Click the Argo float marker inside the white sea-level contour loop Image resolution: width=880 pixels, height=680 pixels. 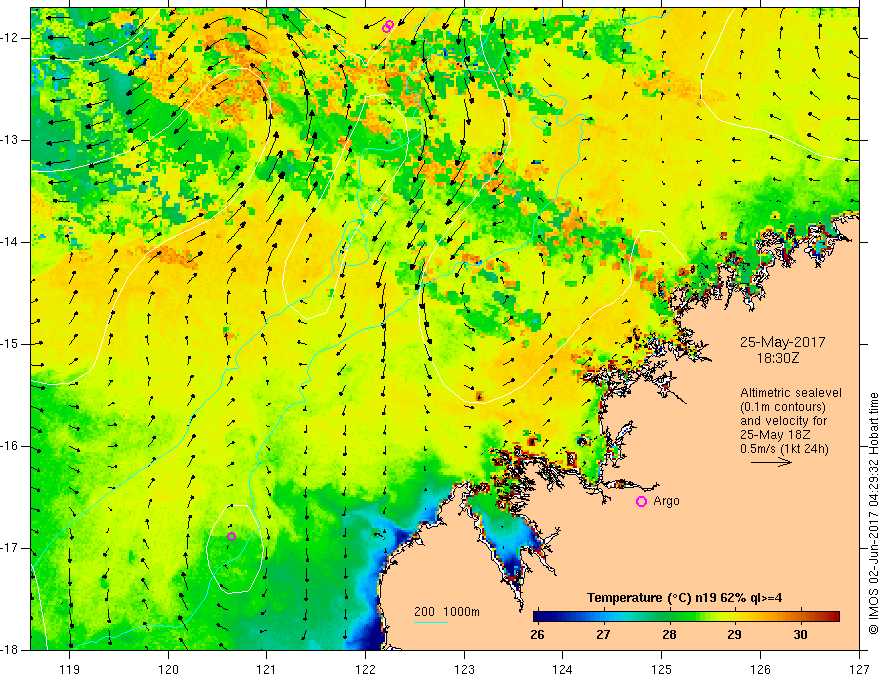pyautogui.click(x=231, y=536)
